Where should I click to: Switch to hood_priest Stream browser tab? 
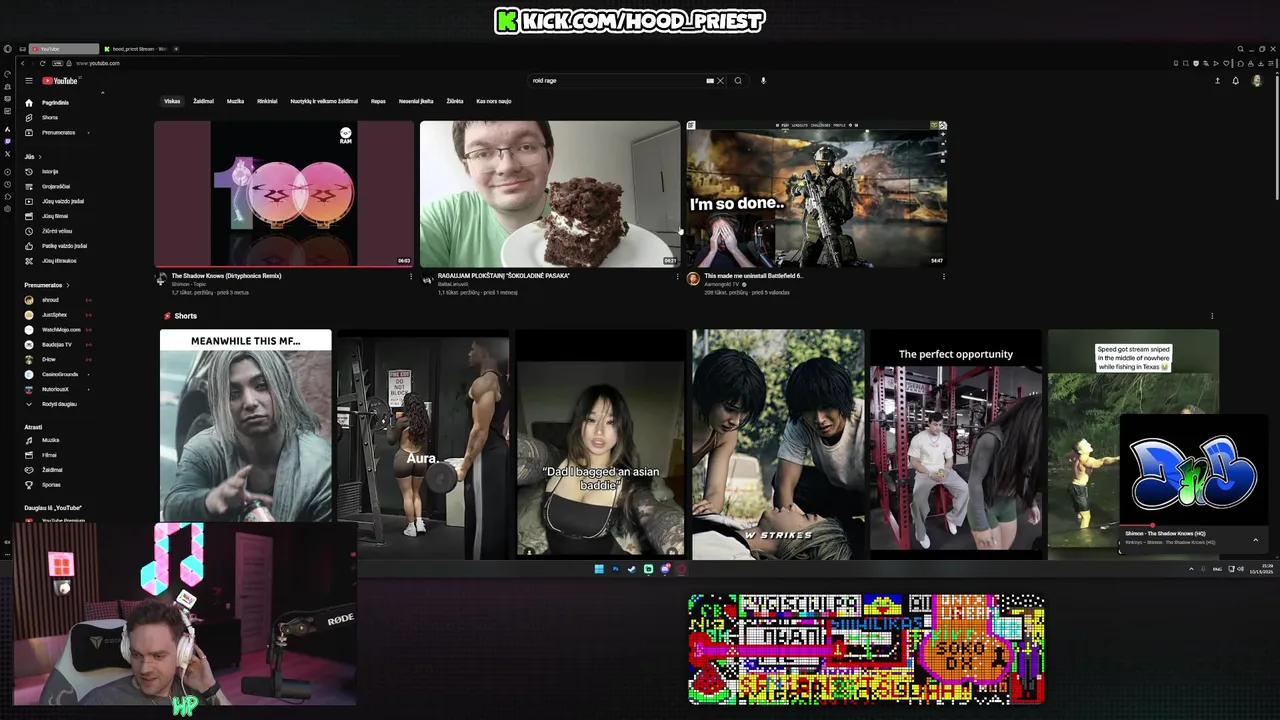pyautogui.click(x=136, y=49)
